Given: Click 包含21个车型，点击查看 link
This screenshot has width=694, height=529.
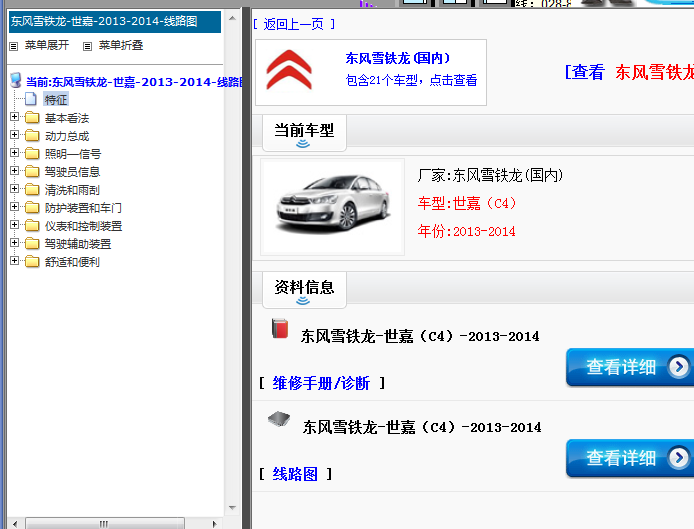Looking at the screenshot, I should (x=411, y=80).
